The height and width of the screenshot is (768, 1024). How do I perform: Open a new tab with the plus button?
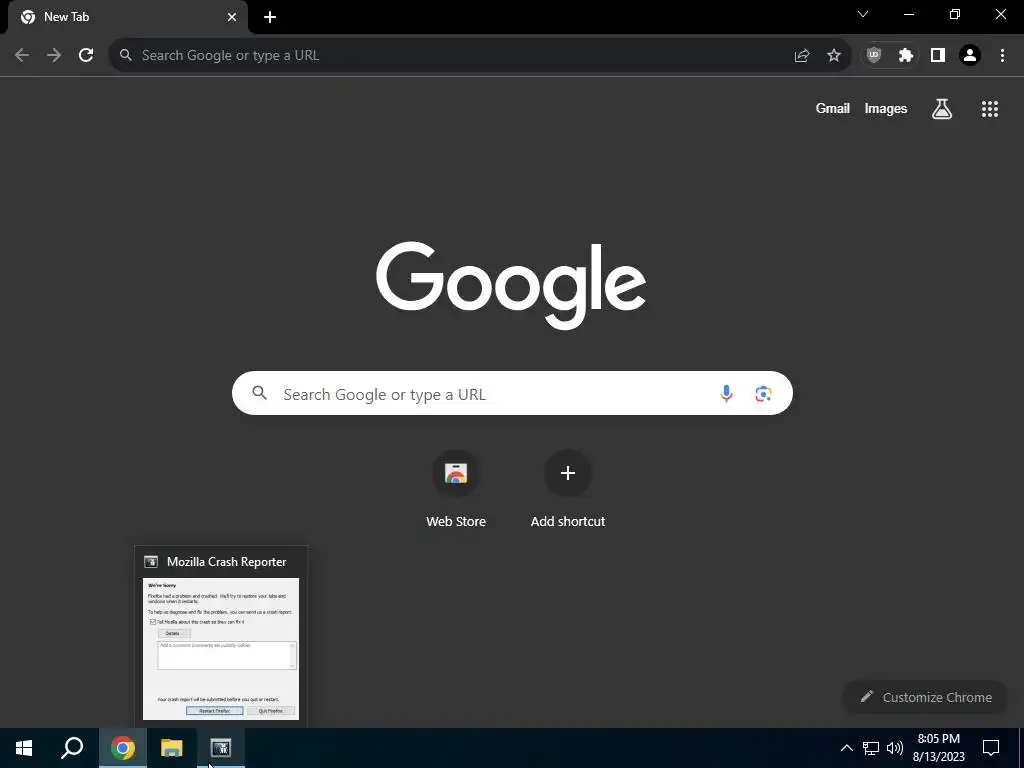pyautogui.click(x=270, y=17)
